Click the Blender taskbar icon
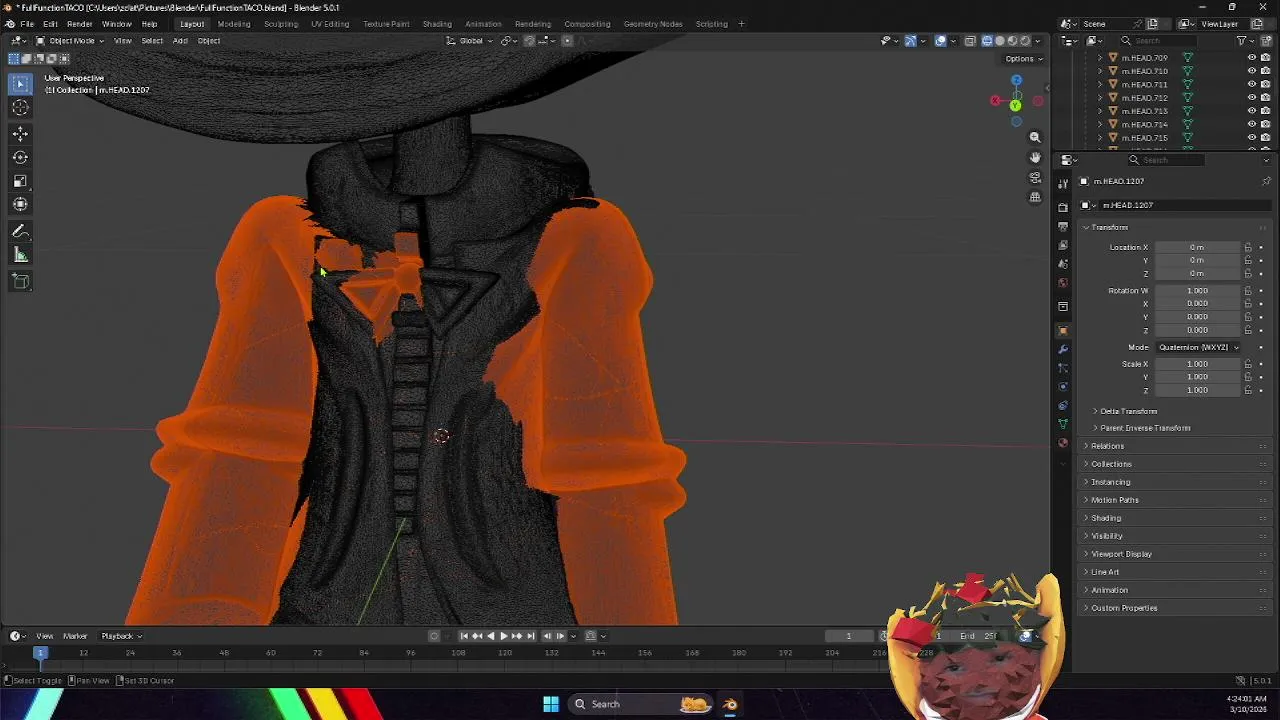Viewport: 1280px width, 720px height. pos(730,704)
